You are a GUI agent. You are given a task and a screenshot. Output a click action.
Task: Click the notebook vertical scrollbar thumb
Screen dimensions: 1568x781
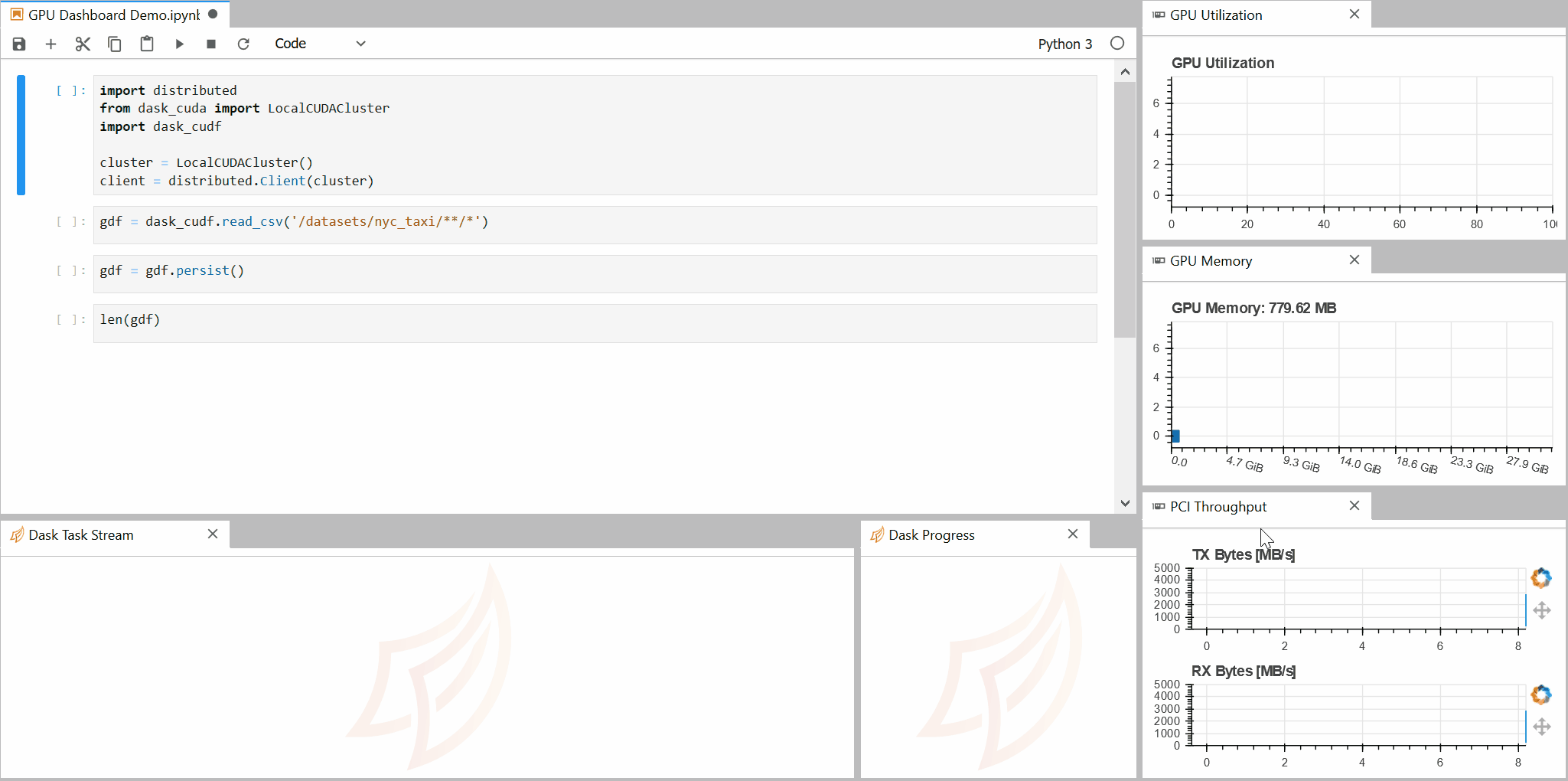click(x=1125, y=210)
